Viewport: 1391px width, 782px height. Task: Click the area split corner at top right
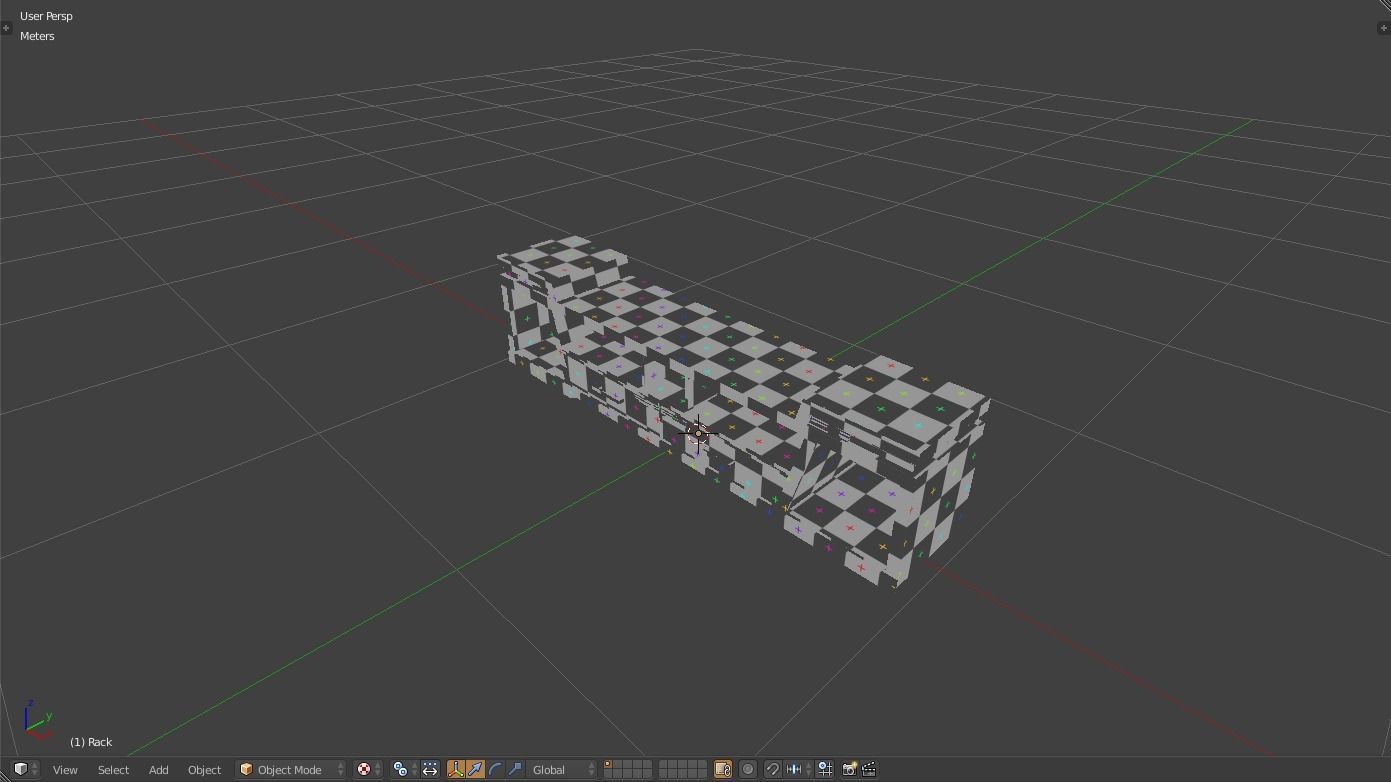tap(1384, 6)
